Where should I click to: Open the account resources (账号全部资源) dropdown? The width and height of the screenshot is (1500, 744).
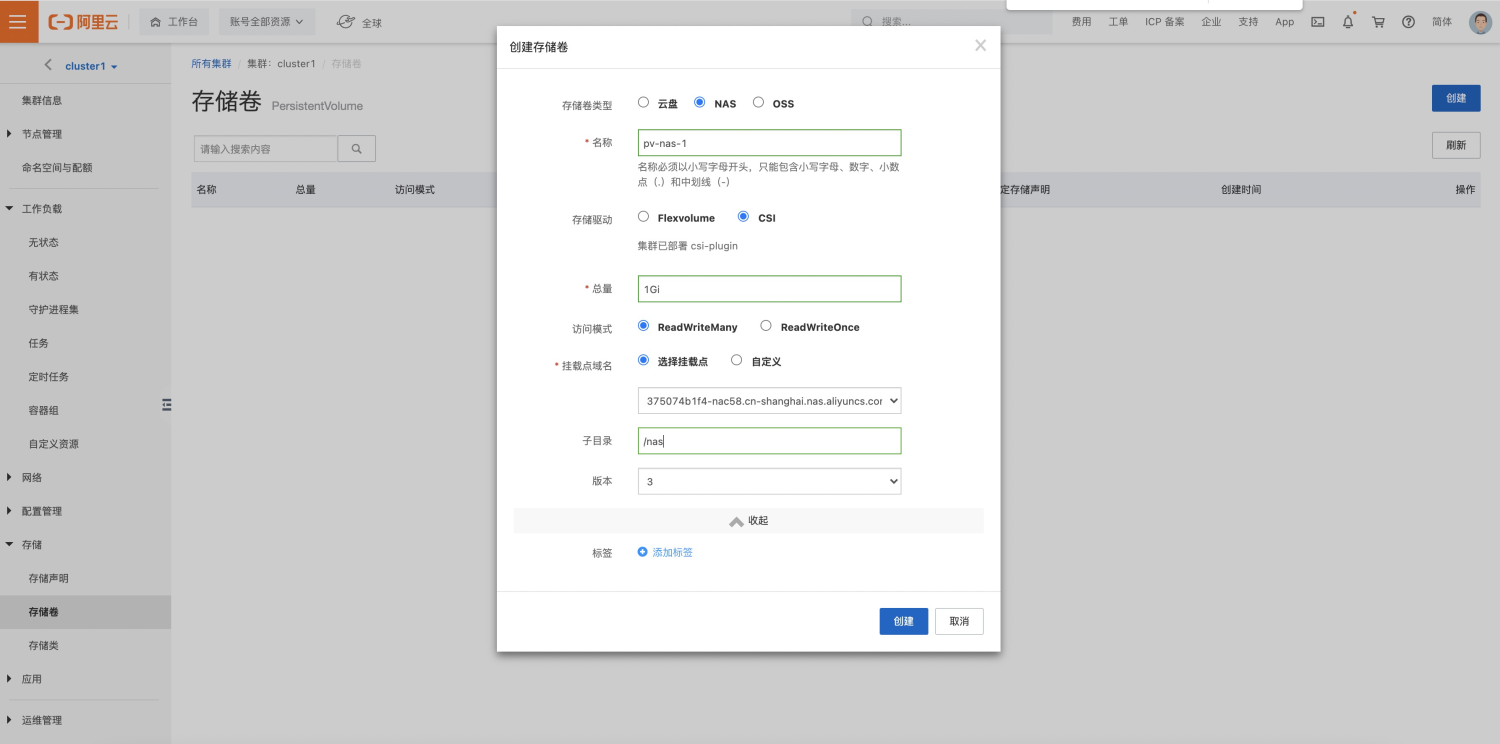tap(267, 22)
